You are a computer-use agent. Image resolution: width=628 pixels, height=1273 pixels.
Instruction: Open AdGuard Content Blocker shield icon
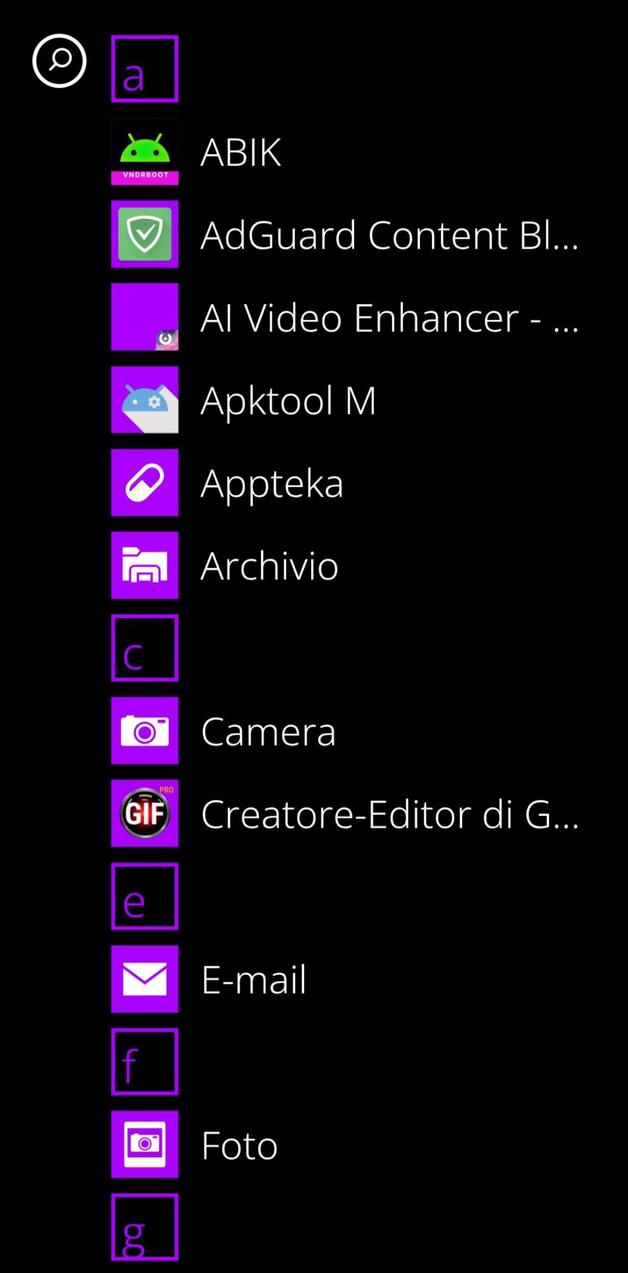pyautogui.click(x=144, y=234)
